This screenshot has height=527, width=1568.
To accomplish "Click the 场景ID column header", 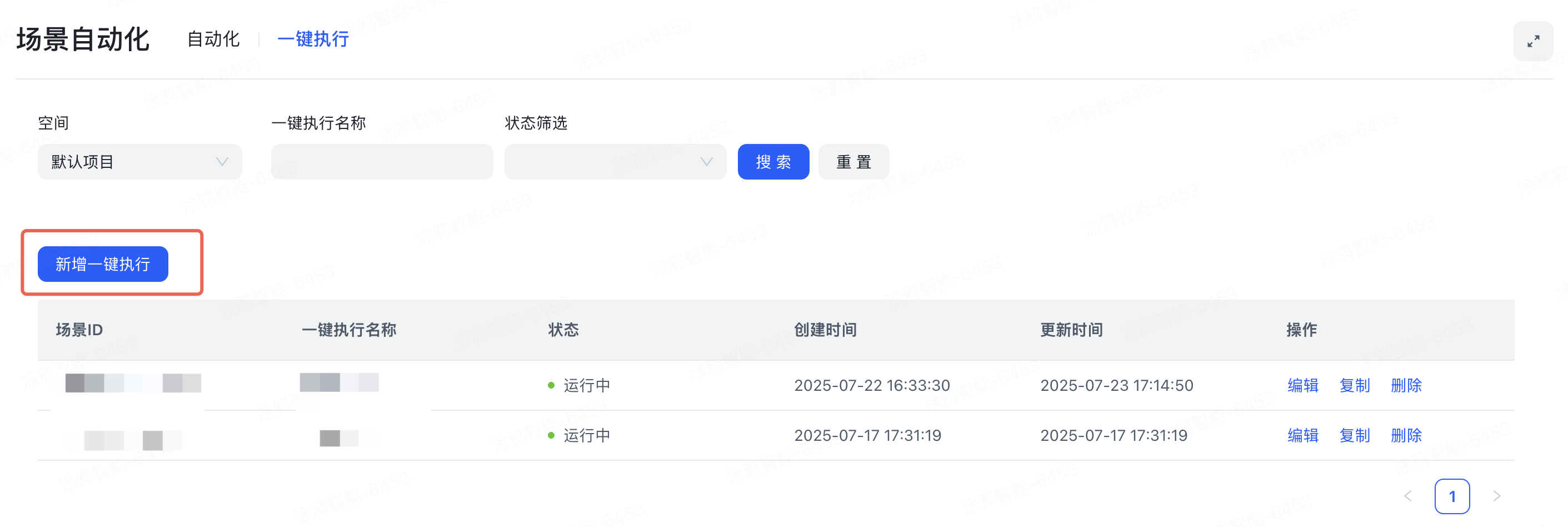I will pyautogui.click(x=79, y=330).
